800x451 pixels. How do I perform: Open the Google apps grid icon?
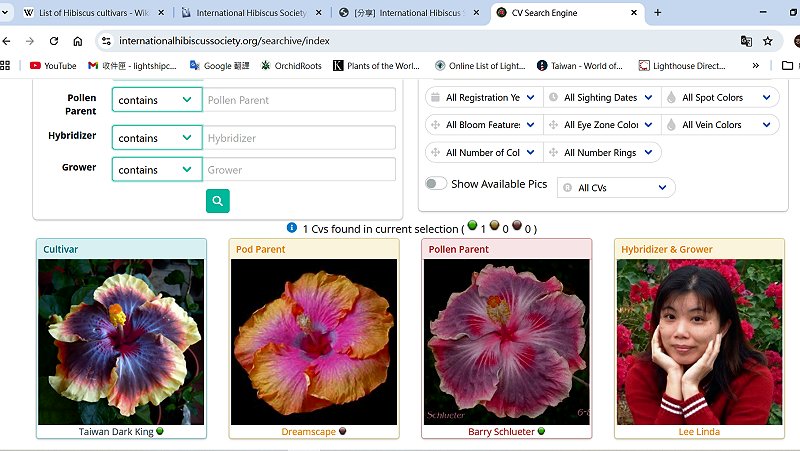(x=6, y=66)
